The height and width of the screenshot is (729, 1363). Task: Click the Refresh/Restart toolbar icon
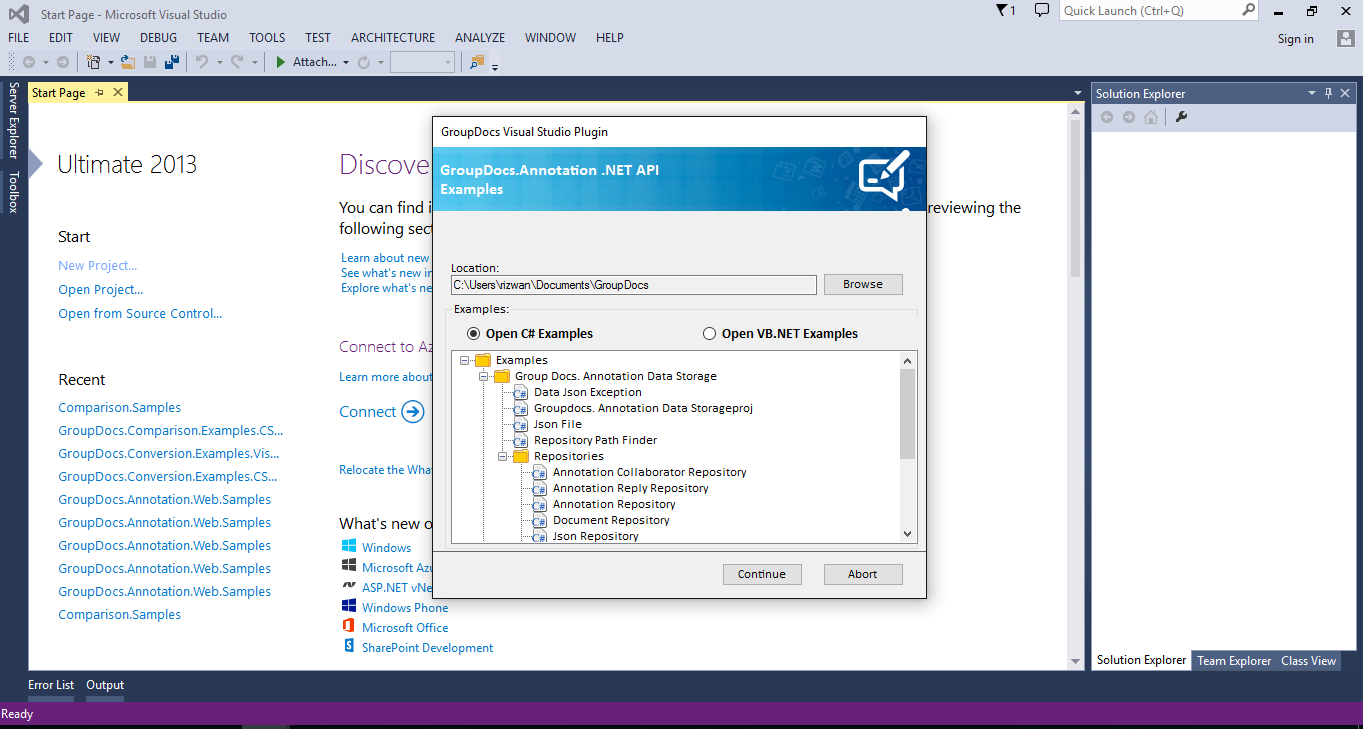(x=364, y=62)
